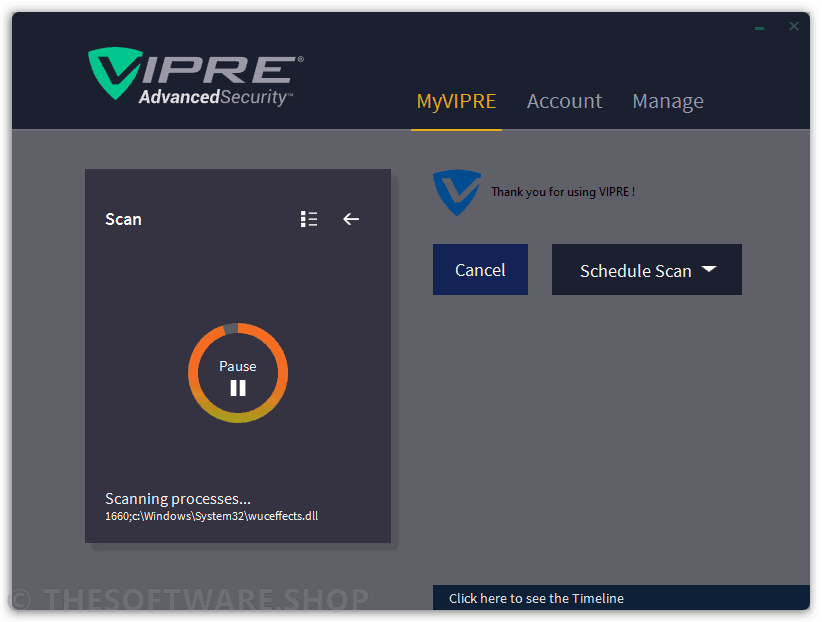822x622 pixels.
Task: Expand the Schedule Scan dropdown
Action: click(x=646, y=270)
